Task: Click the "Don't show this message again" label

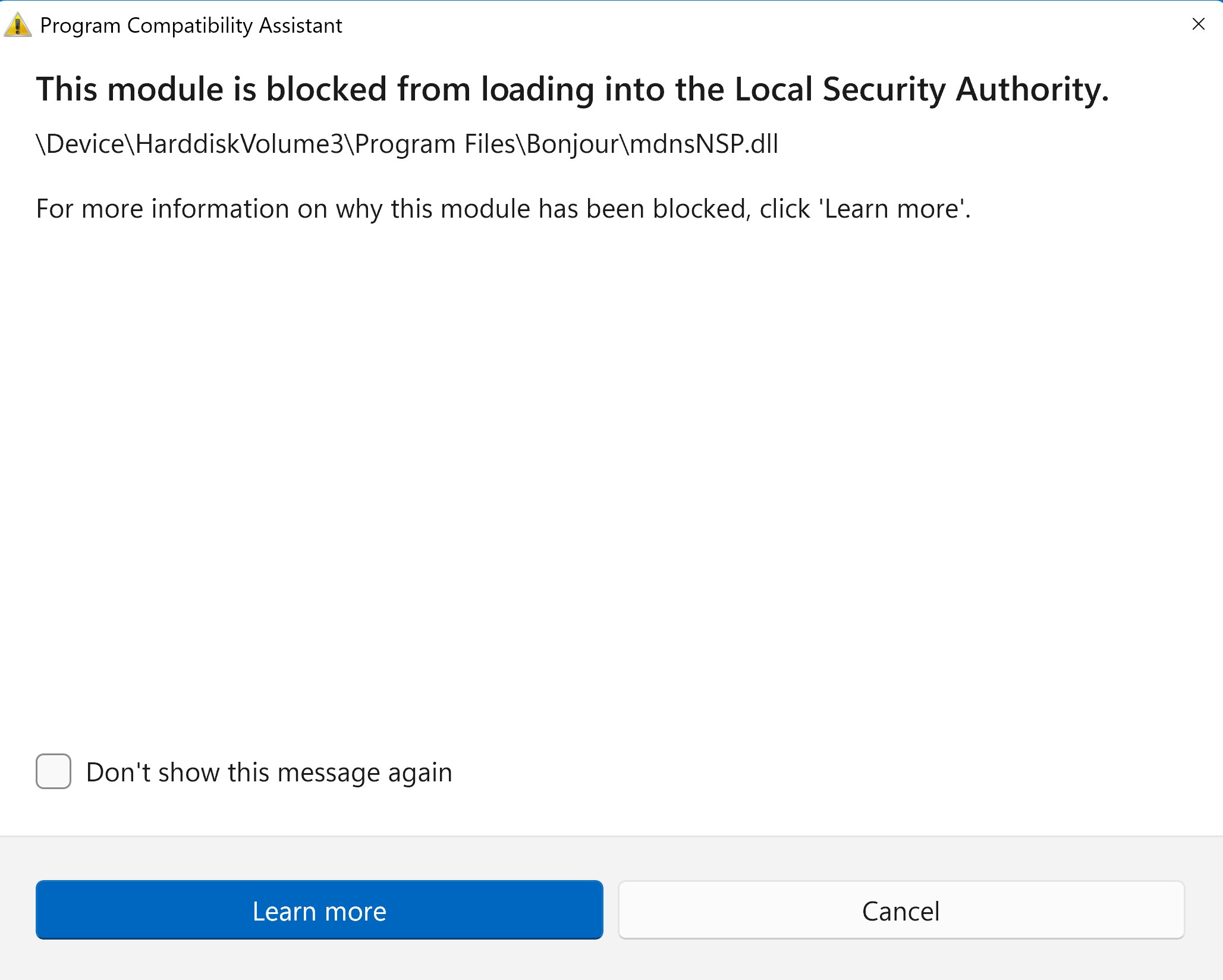Action: point(269,772)
